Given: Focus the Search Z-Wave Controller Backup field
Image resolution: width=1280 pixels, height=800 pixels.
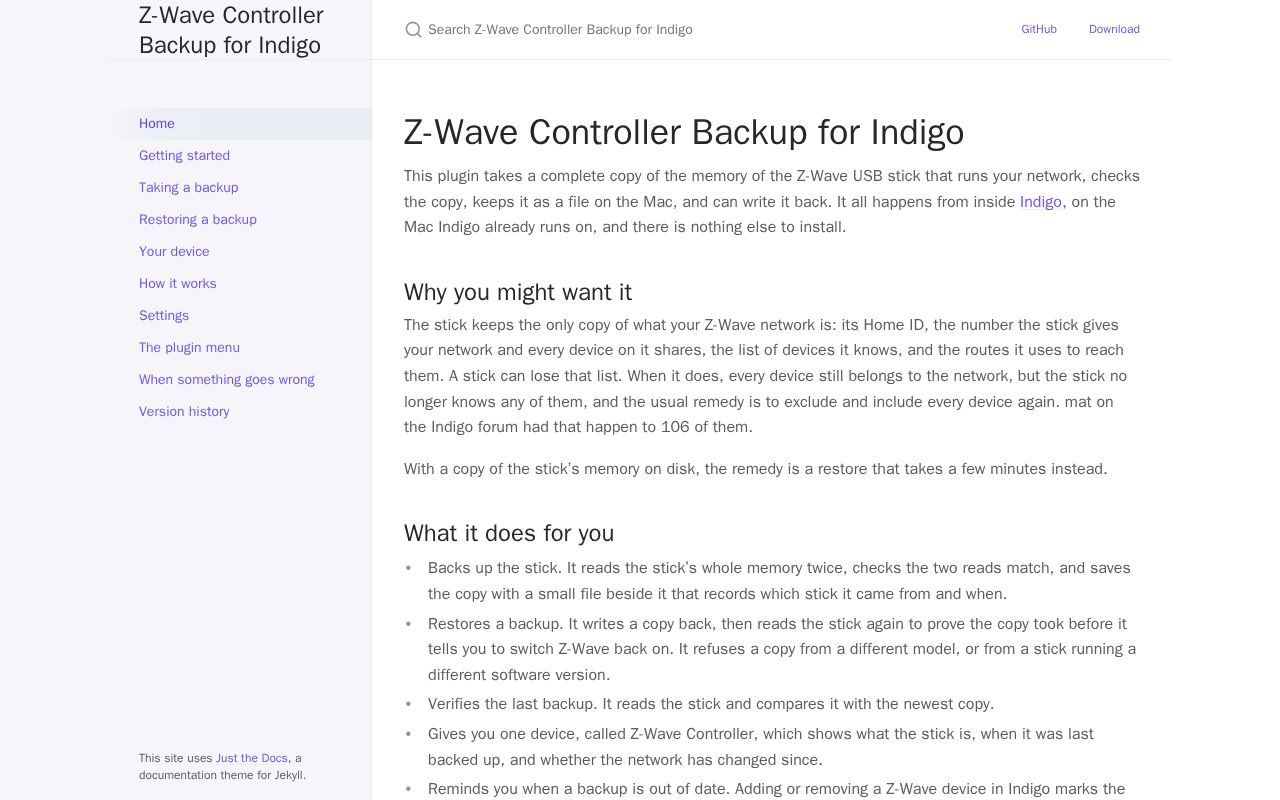Looking at the screenshot, I should pos(690,30).
